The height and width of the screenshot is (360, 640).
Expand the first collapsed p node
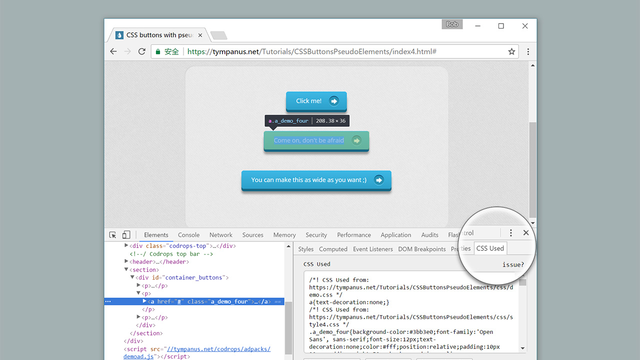coord(138,285)
